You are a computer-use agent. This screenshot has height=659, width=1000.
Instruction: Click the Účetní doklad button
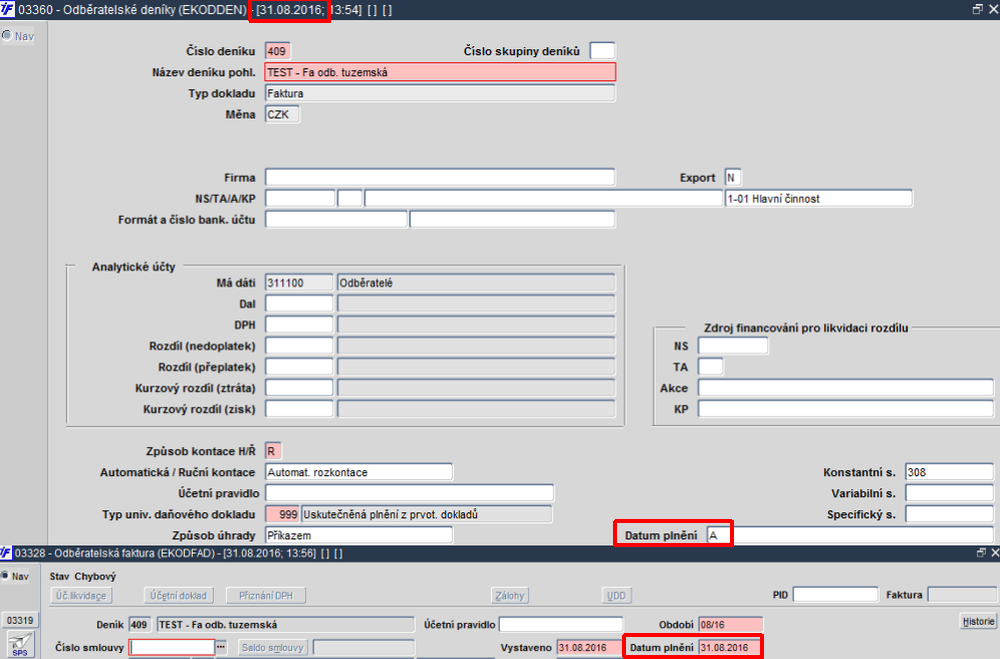(179, 595)
